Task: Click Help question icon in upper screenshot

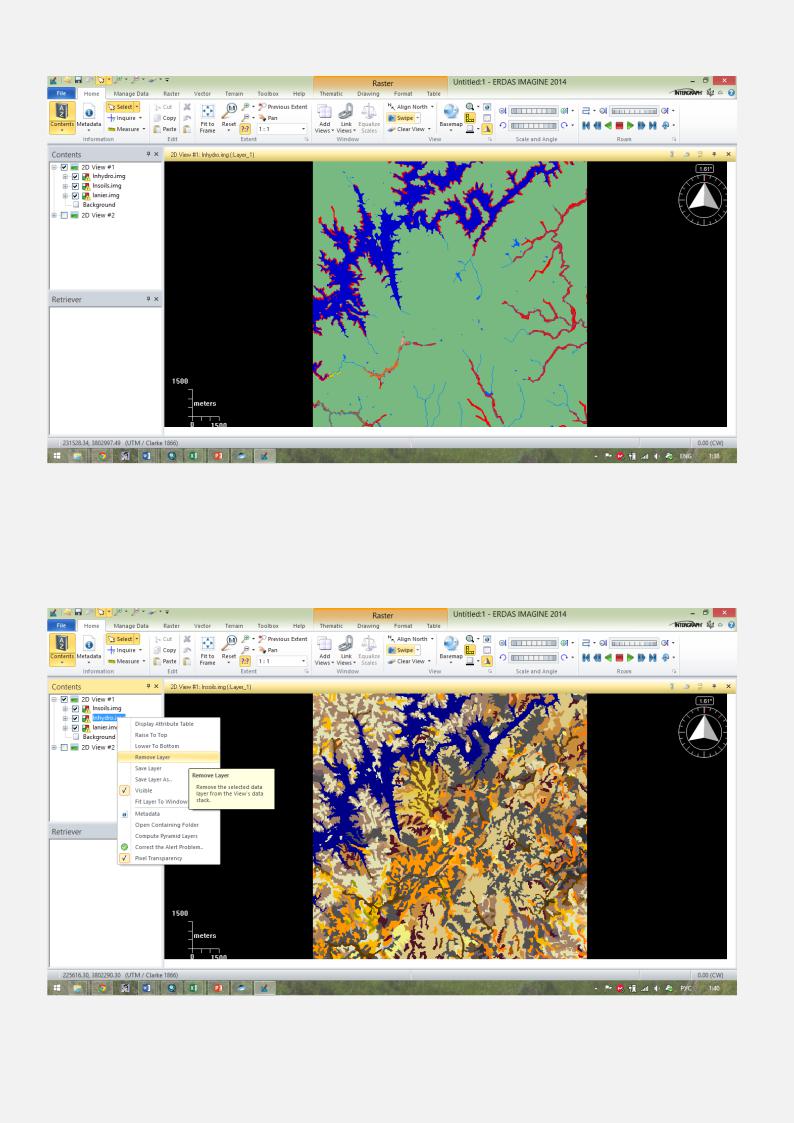Action: [x=731, y=92]
